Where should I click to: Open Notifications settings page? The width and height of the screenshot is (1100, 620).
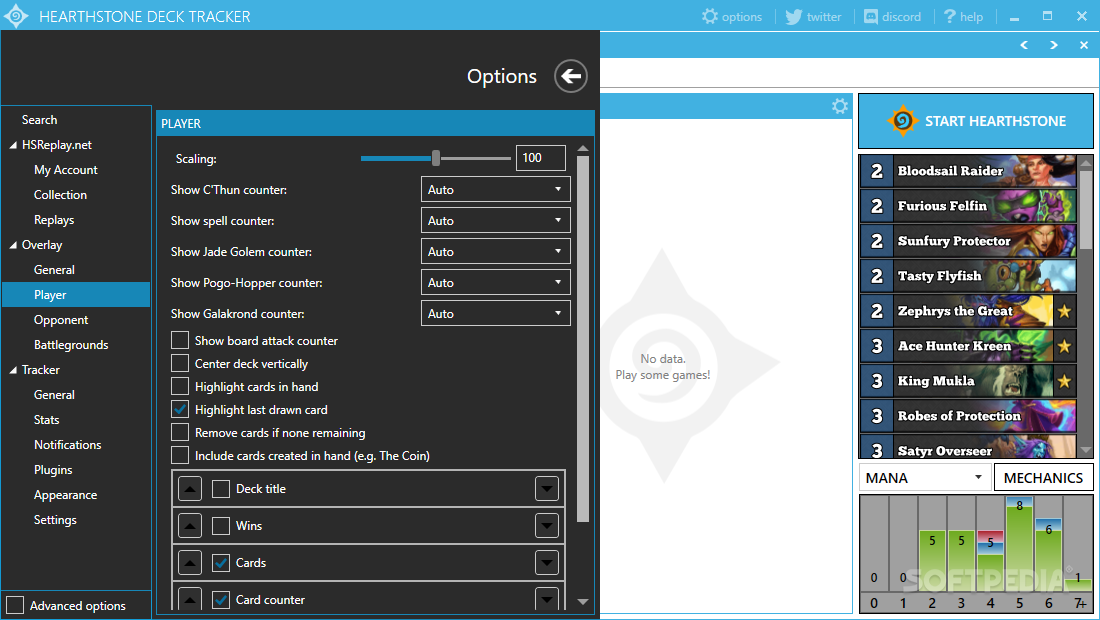[x=67, y=445]
